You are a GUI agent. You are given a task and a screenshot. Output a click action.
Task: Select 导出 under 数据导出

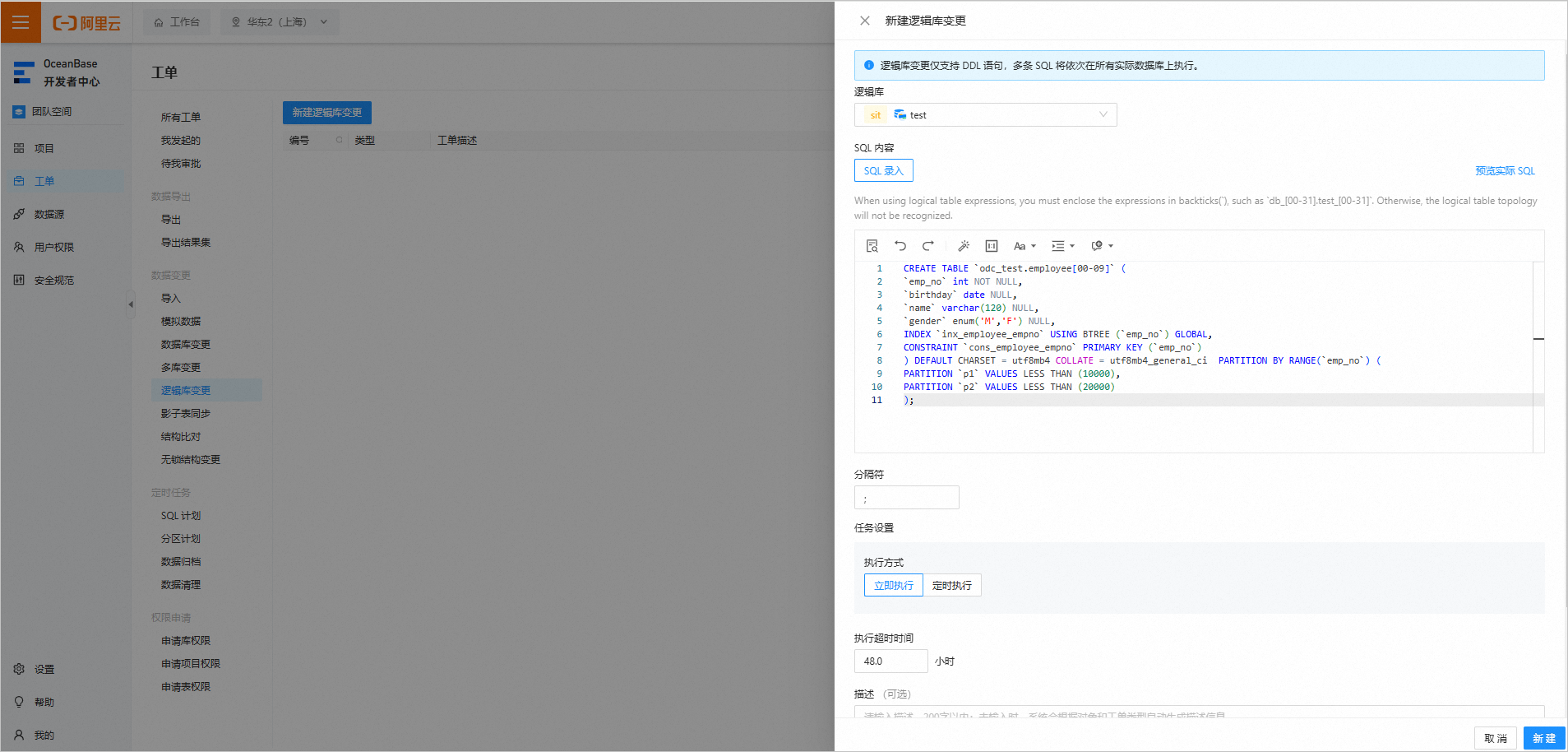coord(171,220)
